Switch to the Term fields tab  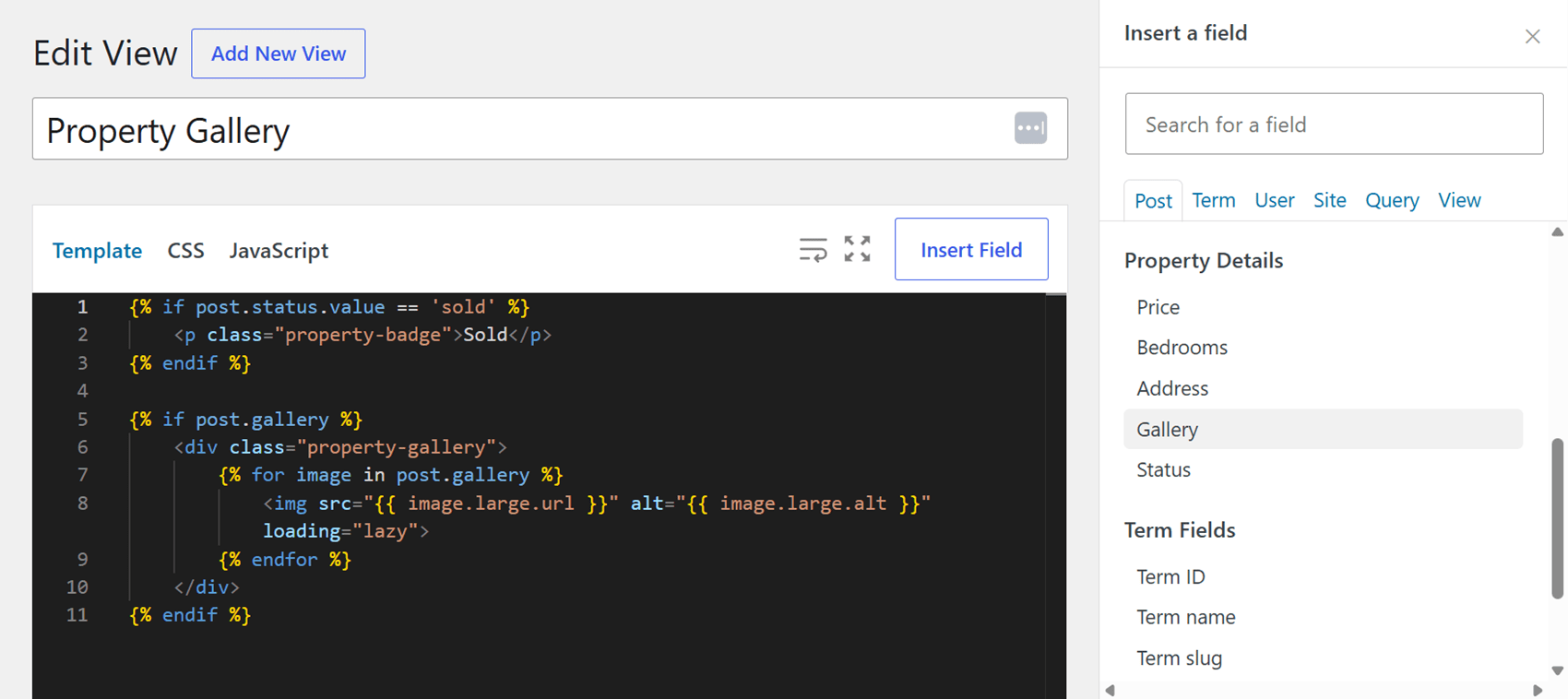tap(1213, 200)
